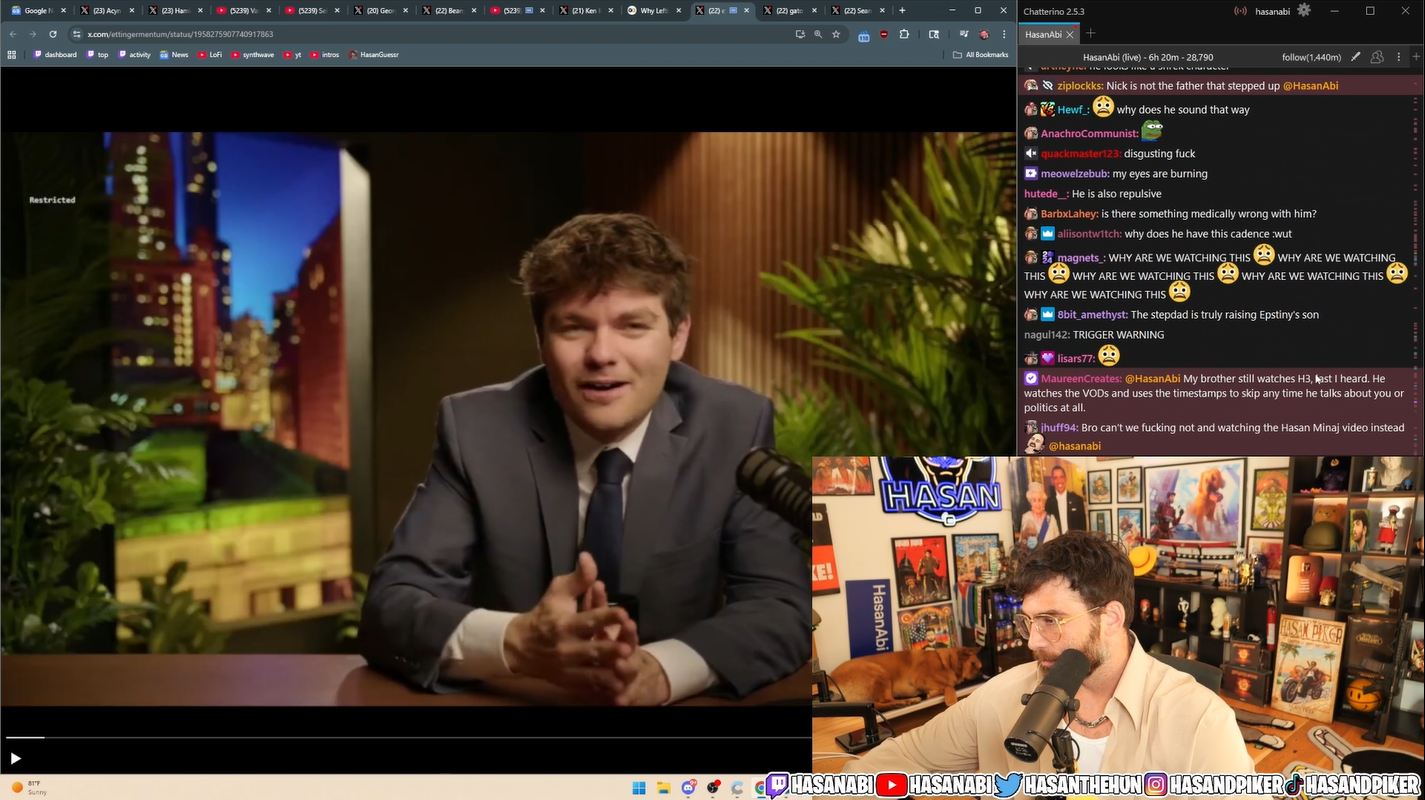Open the blue extension with badge counter
1425x800 pixels.
[863, 35]
